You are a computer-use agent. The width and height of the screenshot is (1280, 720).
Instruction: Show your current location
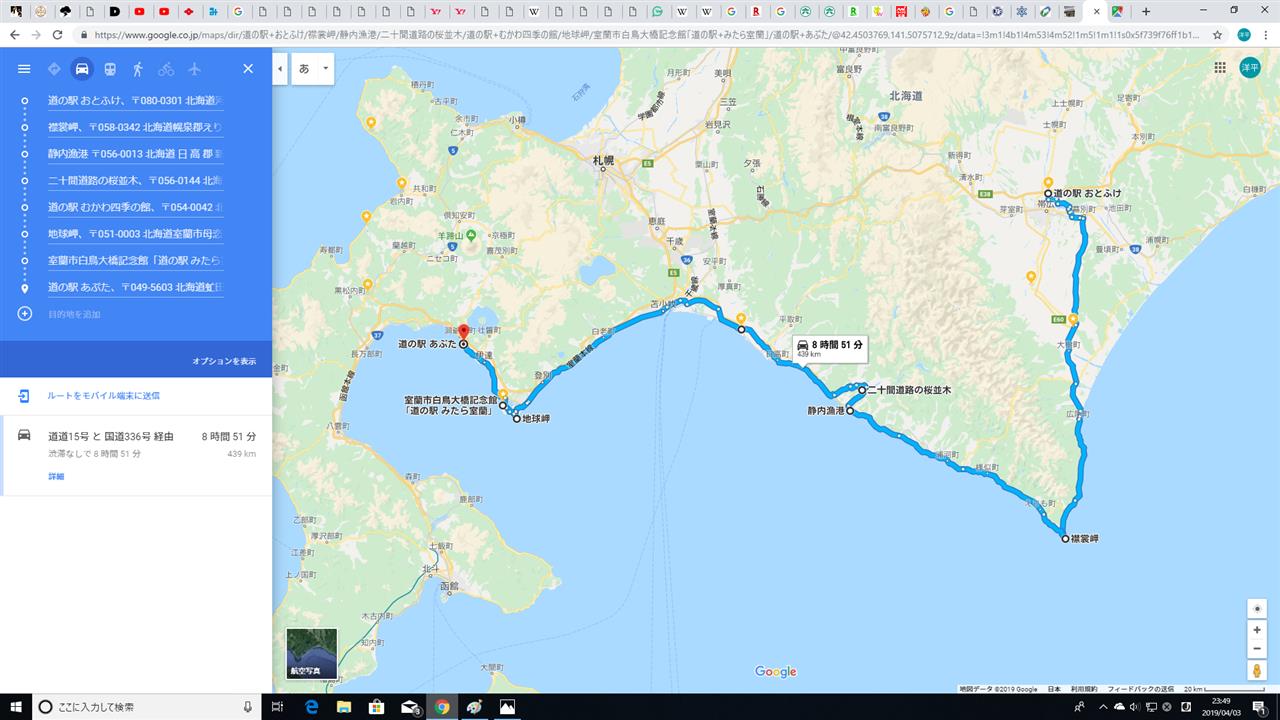(1257, 608)
